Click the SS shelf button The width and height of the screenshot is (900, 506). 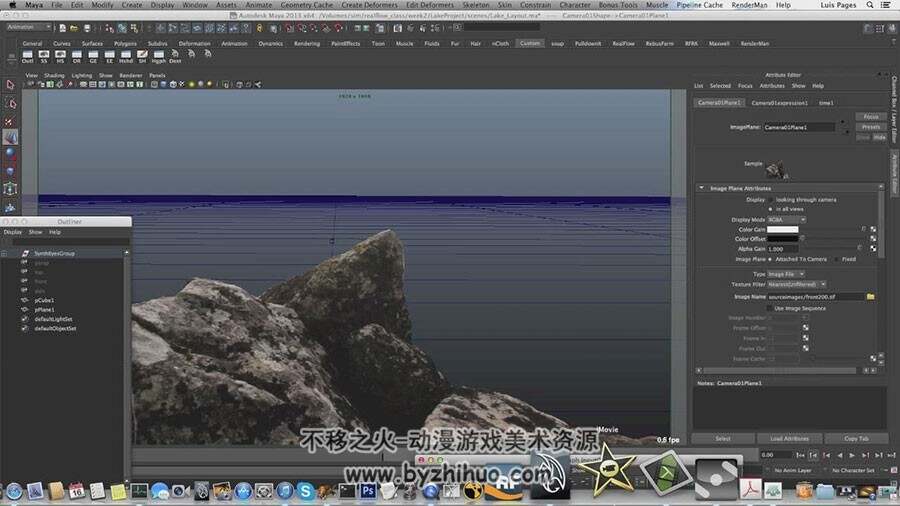(x=44, y=56)
